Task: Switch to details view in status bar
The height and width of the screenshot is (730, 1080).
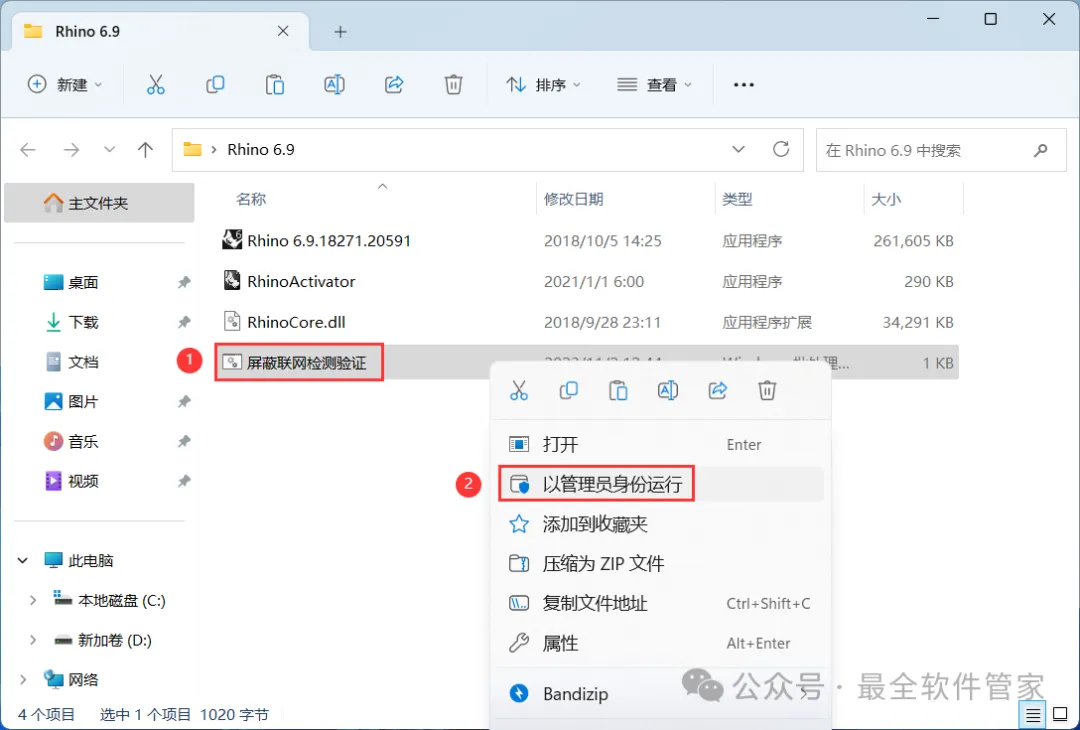Action: tap(1032, 716)
